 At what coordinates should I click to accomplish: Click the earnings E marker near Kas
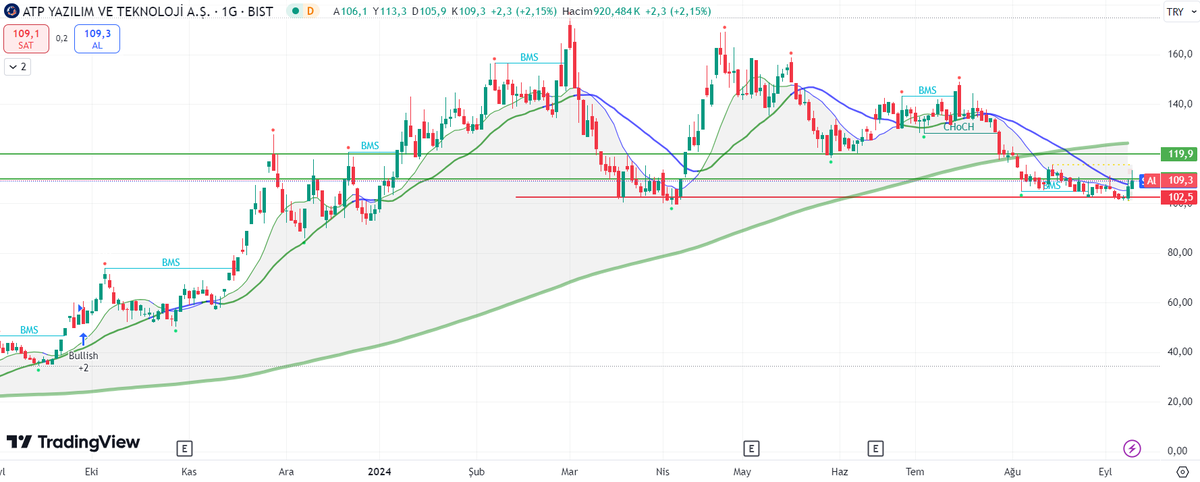tap(183, 448)
